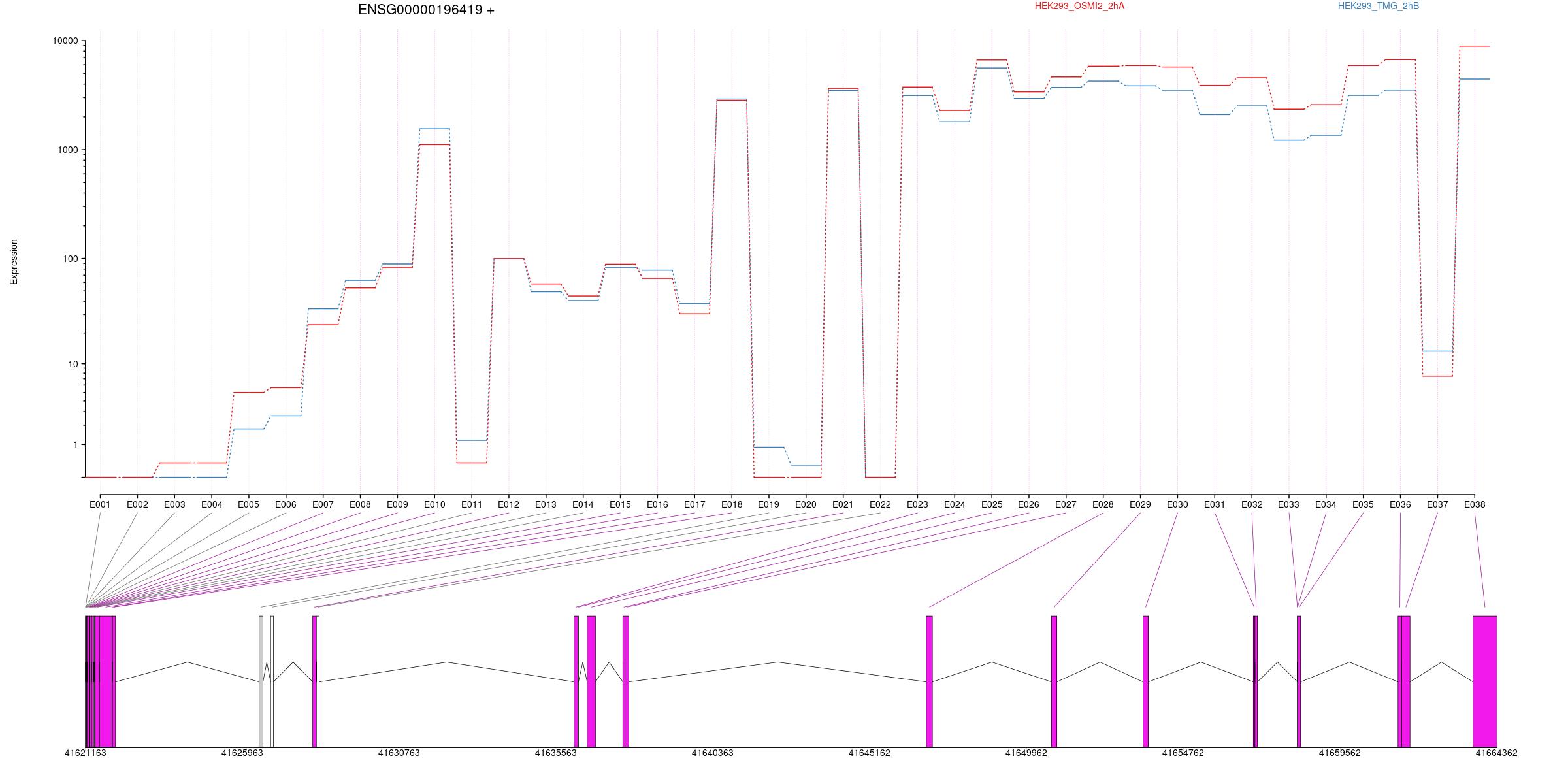Click exon label E031

pos(1215,504)
